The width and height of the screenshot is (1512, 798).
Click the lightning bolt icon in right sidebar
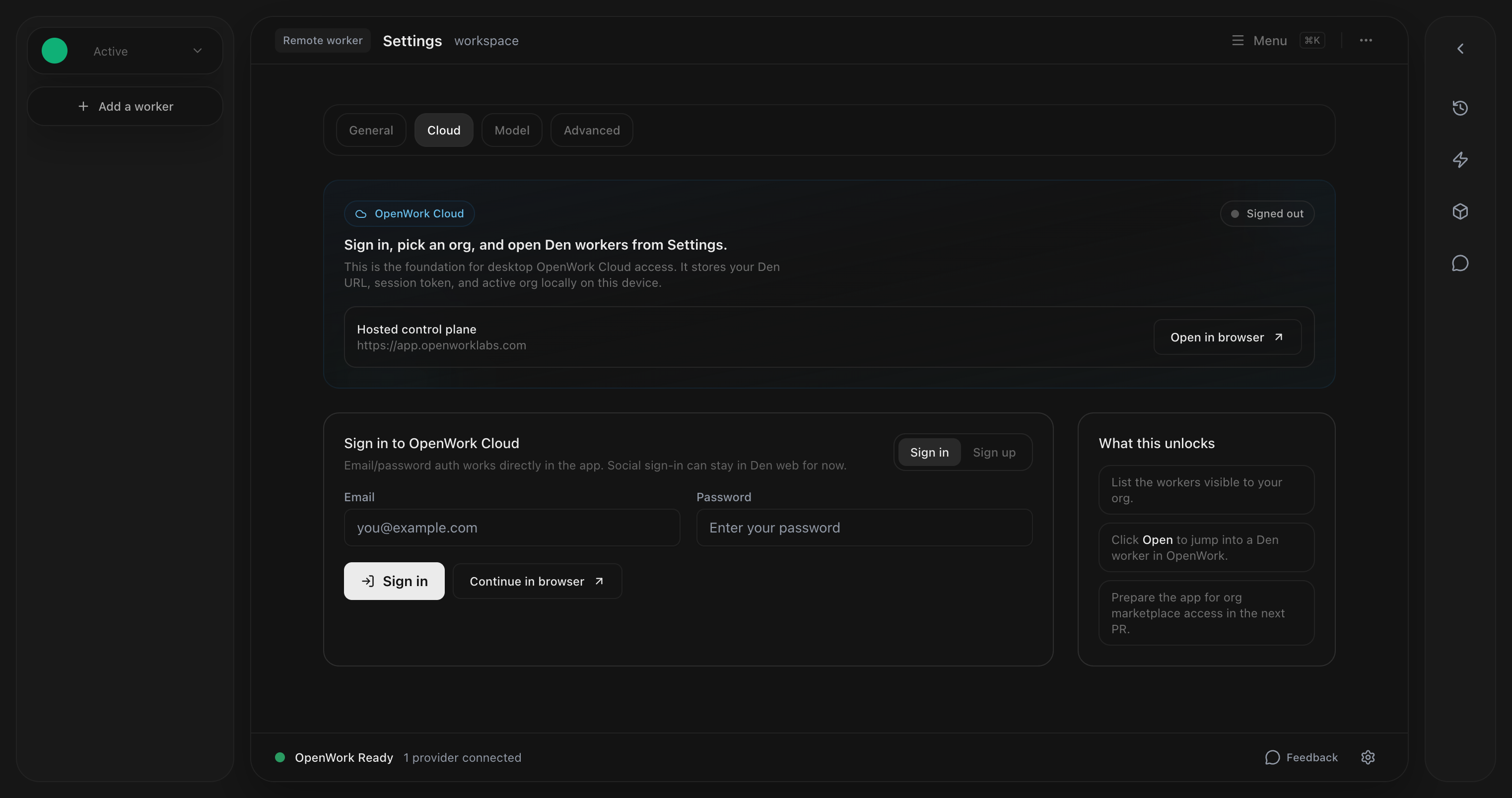click(1460, 160)
